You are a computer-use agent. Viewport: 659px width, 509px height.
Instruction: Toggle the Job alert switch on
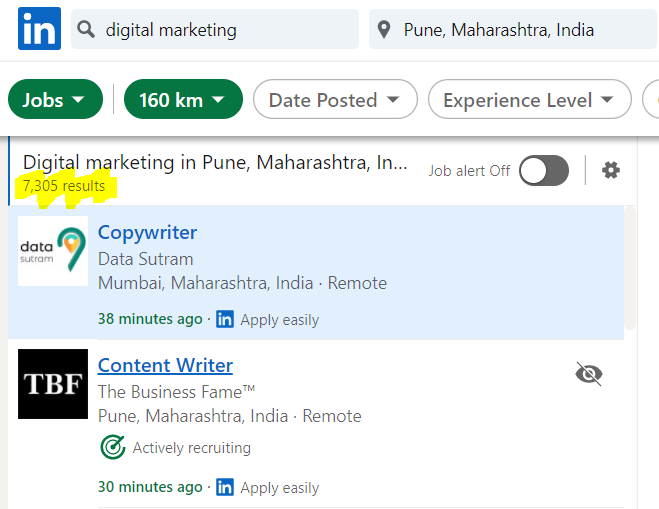[x=544, y=171]
